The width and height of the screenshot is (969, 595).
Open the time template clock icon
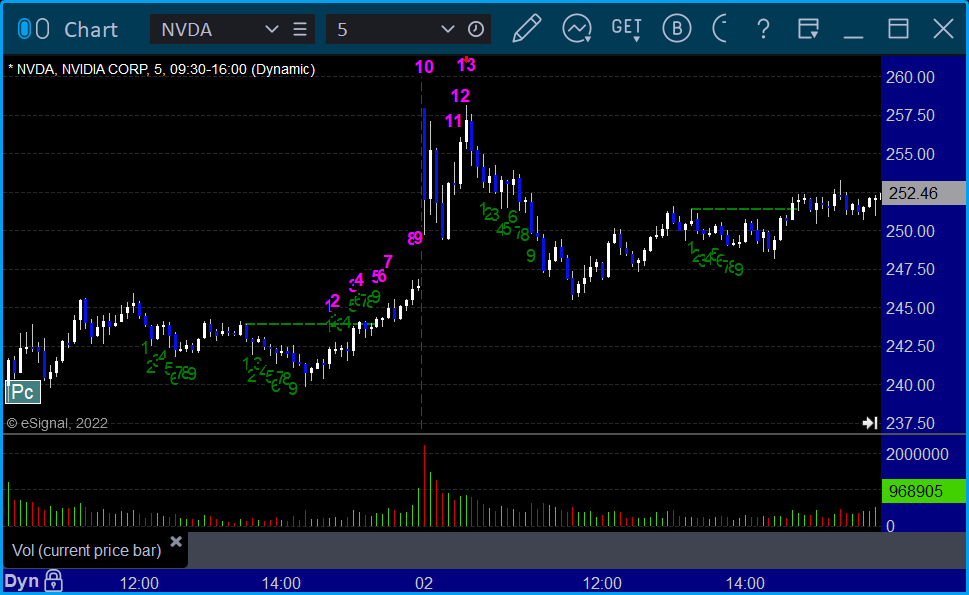click(475, 29)
